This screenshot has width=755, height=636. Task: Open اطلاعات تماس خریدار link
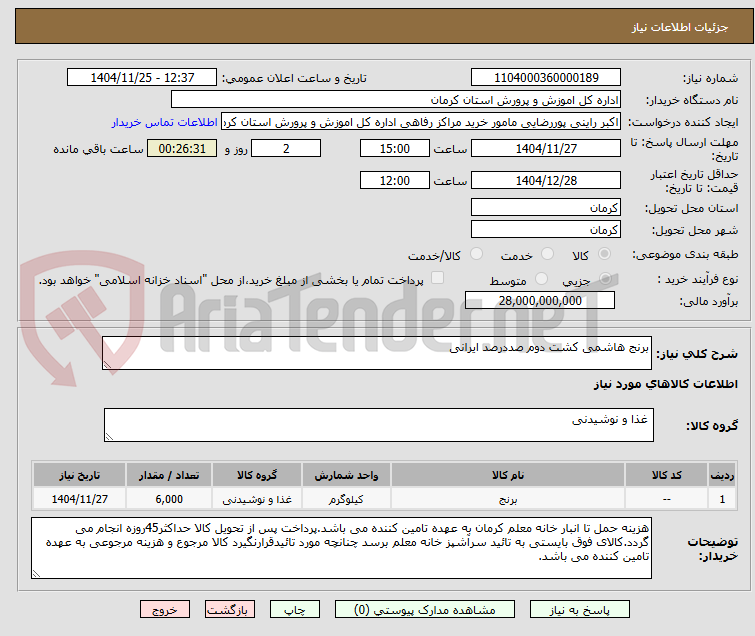point(165,122)
